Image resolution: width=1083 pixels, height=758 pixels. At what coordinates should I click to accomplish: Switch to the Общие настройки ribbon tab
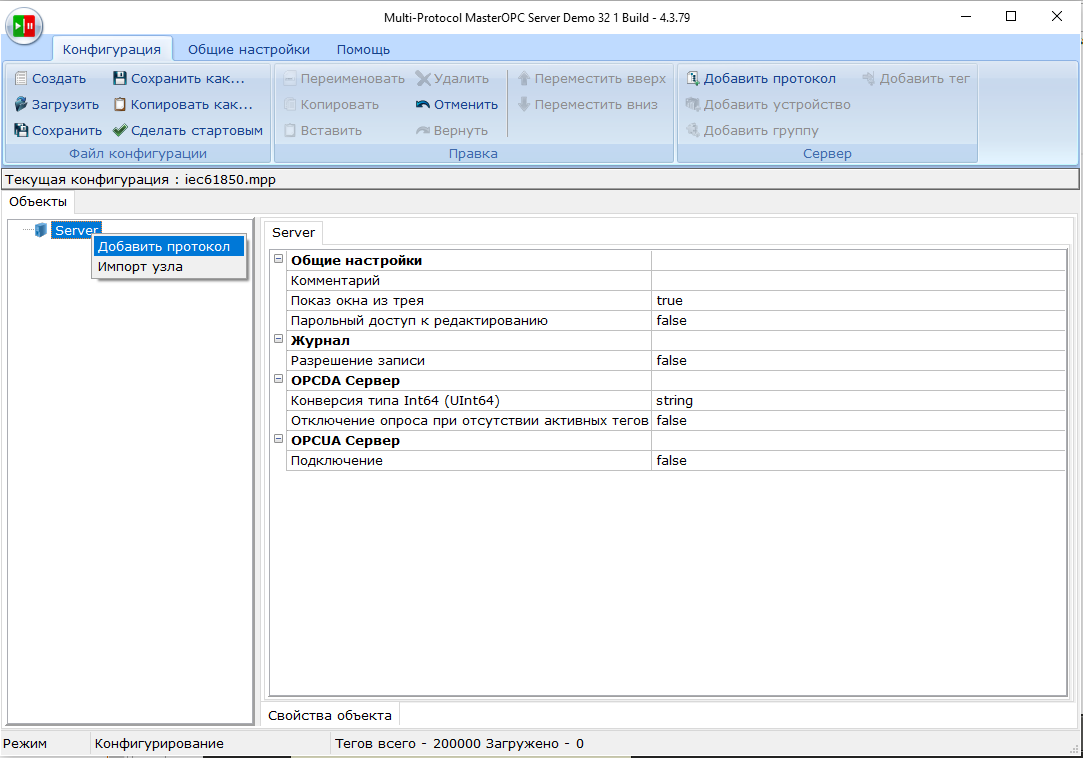249,49
